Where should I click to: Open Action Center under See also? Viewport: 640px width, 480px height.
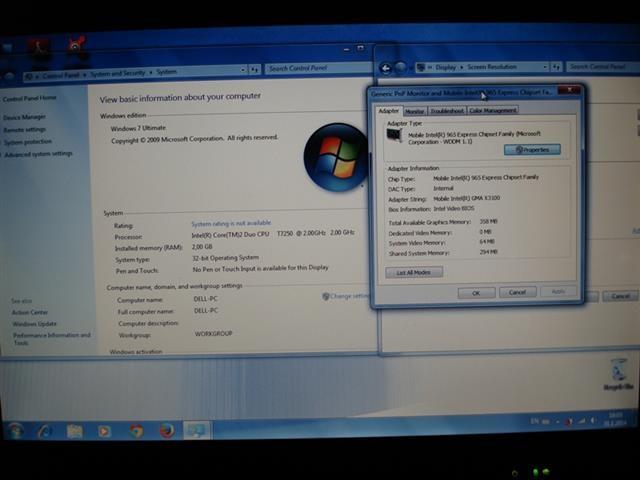[30, 312]
